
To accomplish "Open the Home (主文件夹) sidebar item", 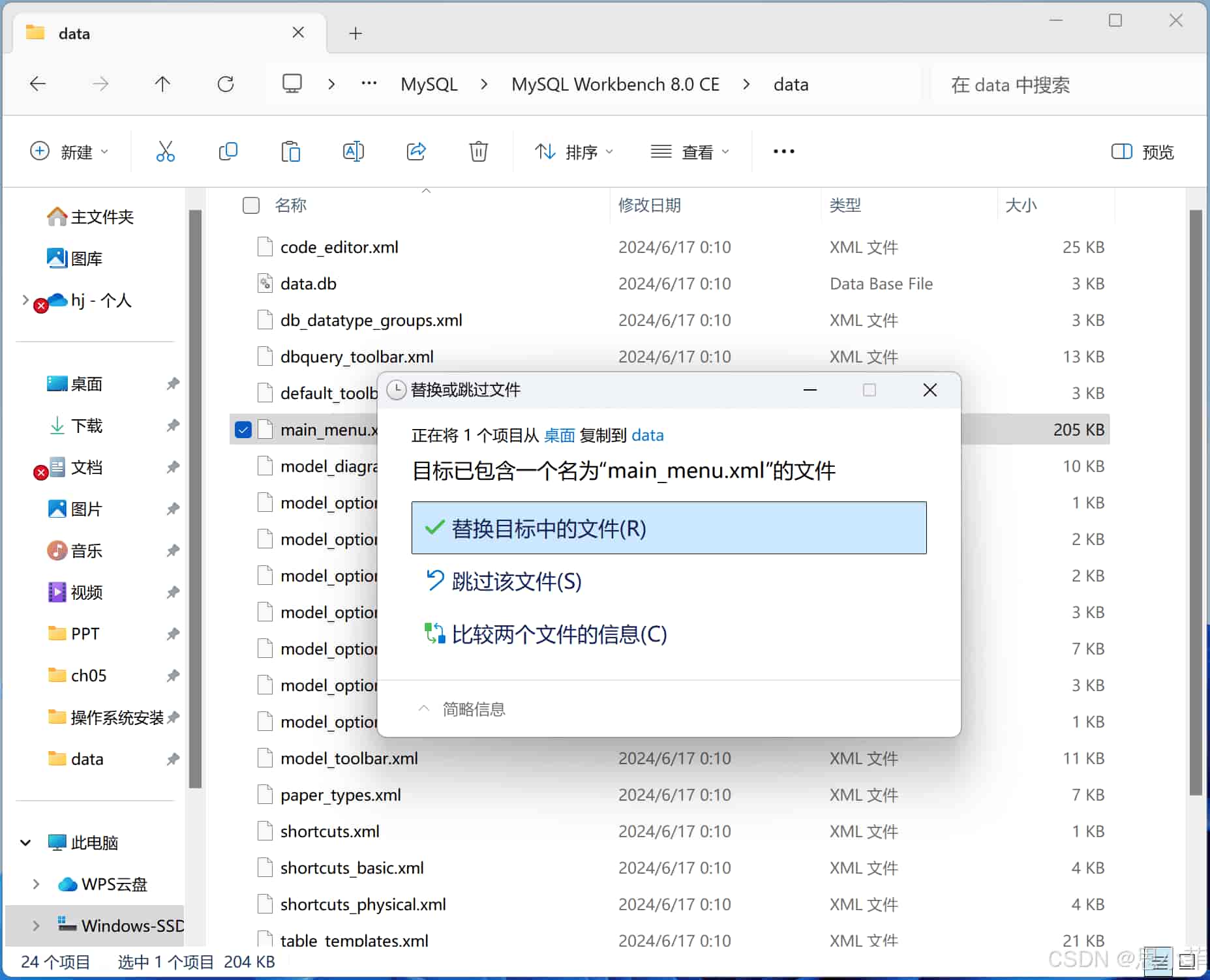I will coord(91,216).
